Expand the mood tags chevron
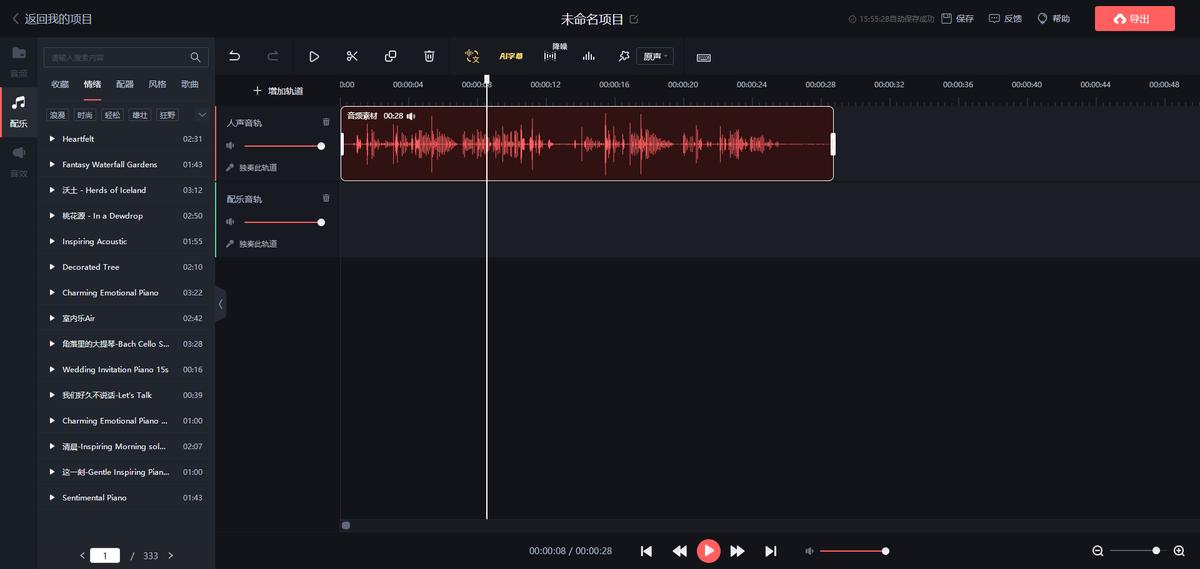 tap(202, 115)
